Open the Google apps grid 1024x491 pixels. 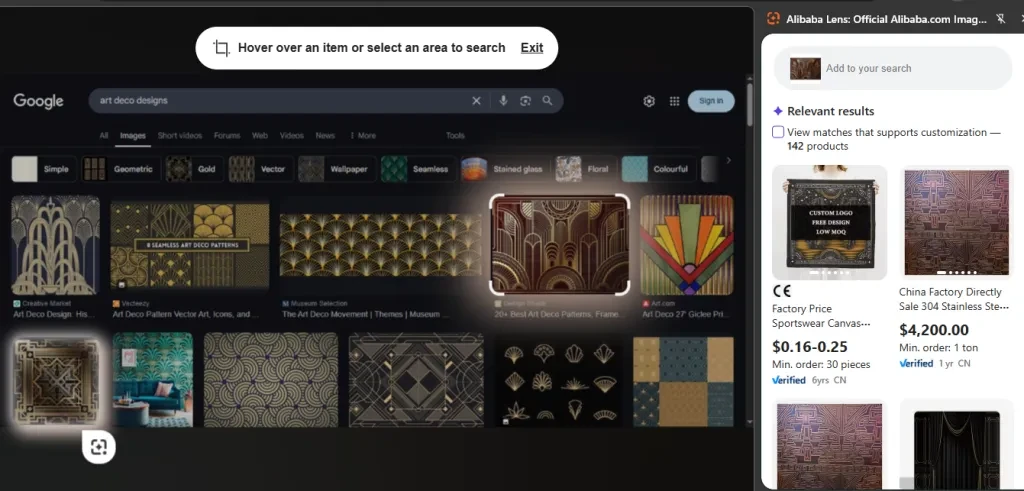click(x=675, y=101)
